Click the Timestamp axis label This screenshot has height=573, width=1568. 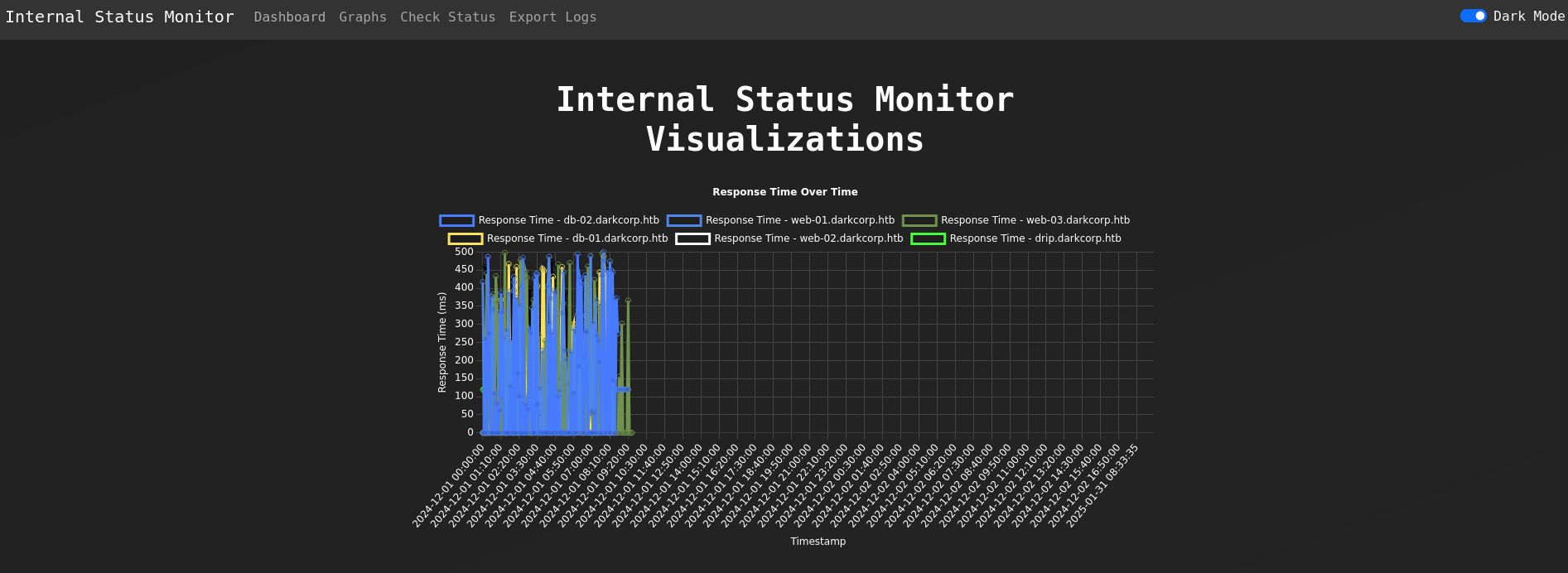click(x=818, y=542)
